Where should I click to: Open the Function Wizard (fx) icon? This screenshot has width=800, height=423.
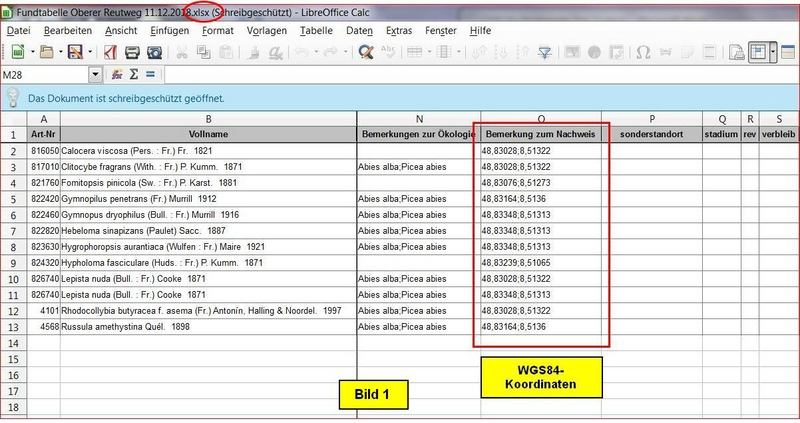pos(118,75)
